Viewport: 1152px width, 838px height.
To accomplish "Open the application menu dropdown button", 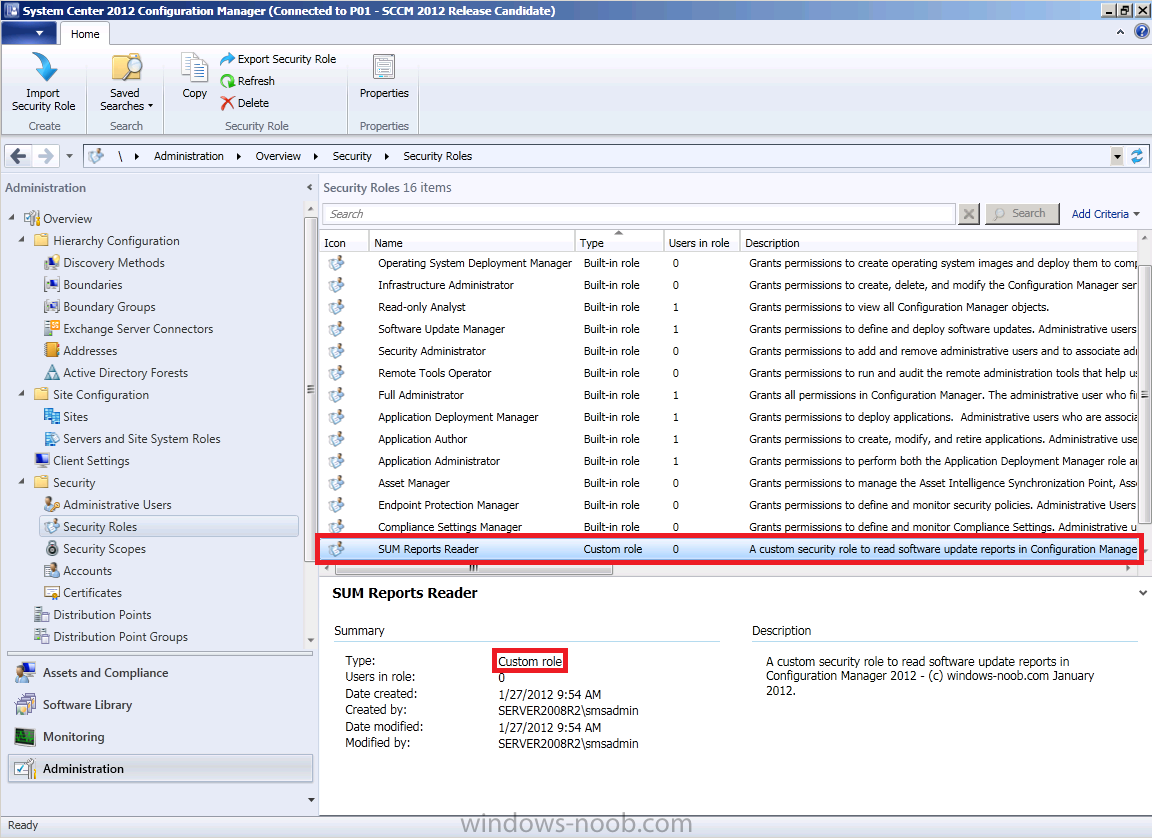I will [x=29, y=33].
